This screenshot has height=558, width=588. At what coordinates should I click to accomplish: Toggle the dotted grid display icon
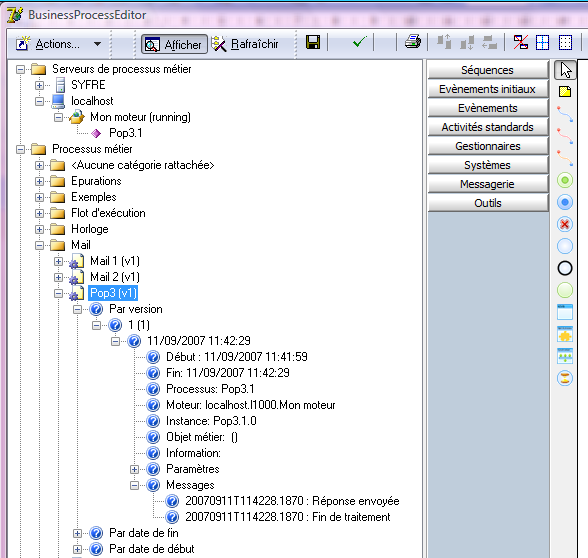[x=565, y=42]
